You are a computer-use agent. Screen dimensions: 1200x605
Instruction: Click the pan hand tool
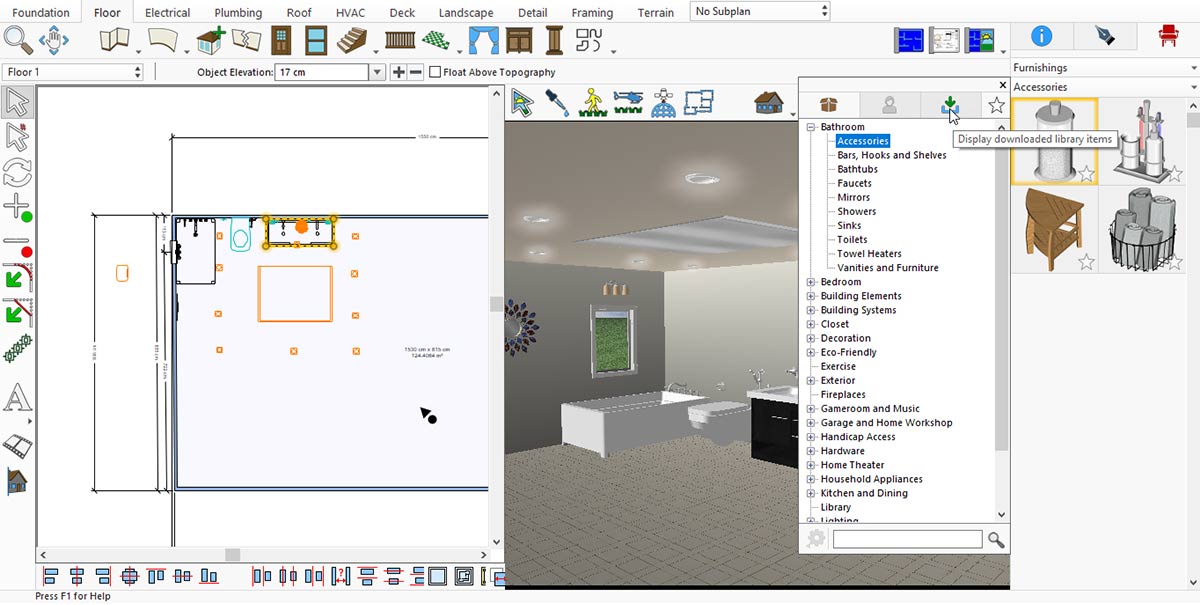click(53, 41)
